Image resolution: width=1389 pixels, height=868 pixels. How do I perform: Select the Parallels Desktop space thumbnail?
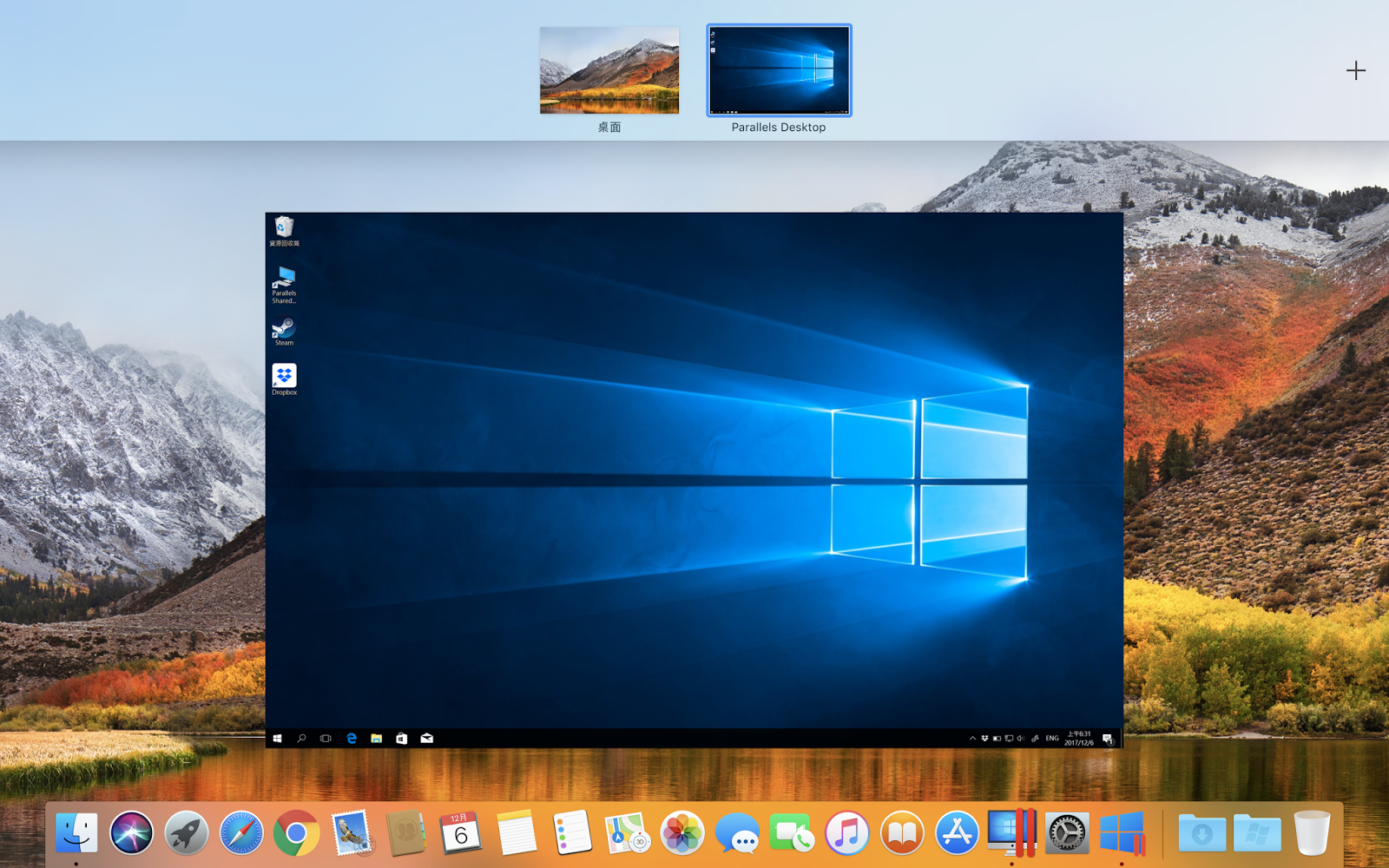(779, 70)
